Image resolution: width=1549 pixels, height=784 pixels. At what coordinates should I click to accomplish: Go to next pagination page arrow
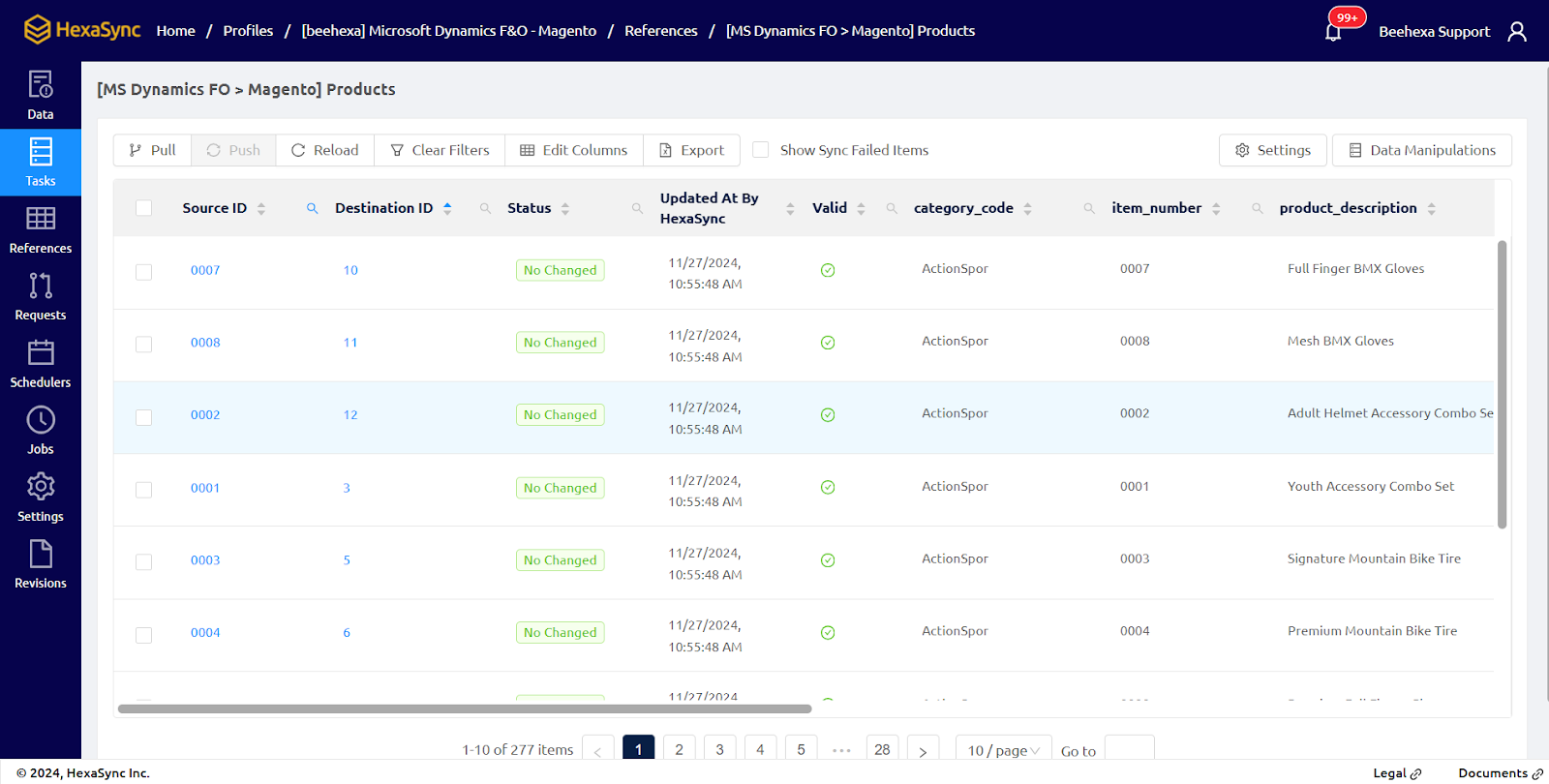click(923, 750)
